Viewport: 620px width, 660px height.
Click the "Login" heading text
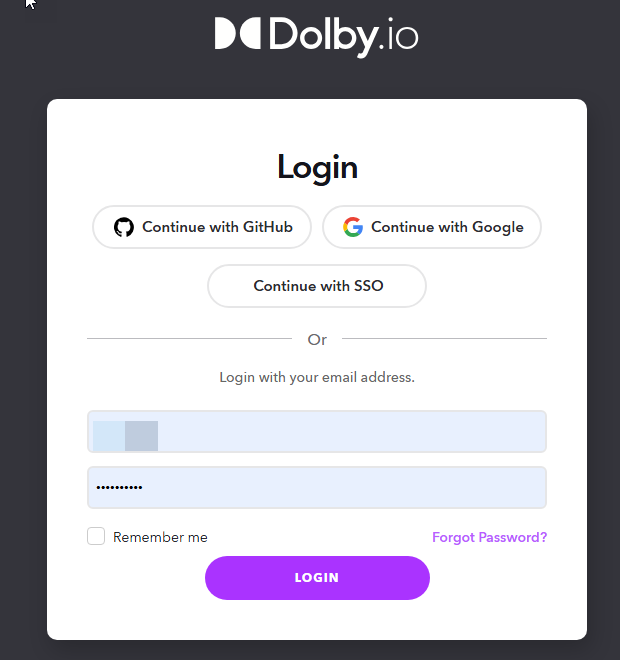pyautogui.click(x=317, y=168)
